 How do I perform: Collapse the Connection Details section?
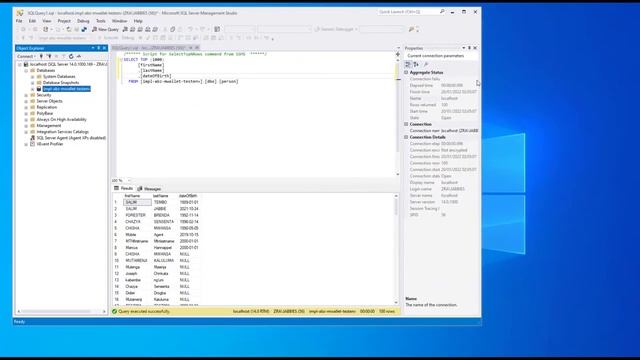click(x=406, y=137)
